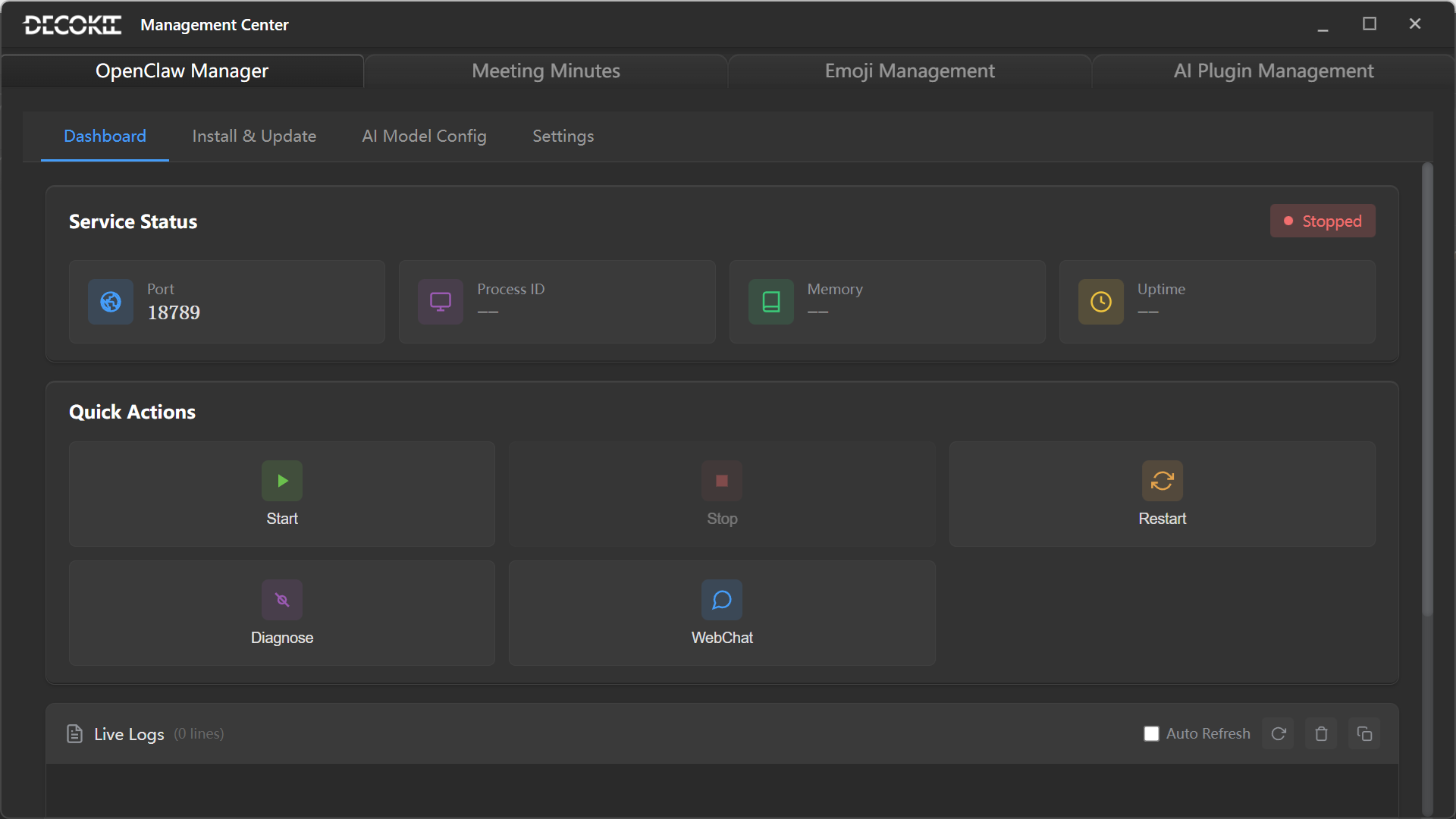Click the Port label

tap(161, 289)
